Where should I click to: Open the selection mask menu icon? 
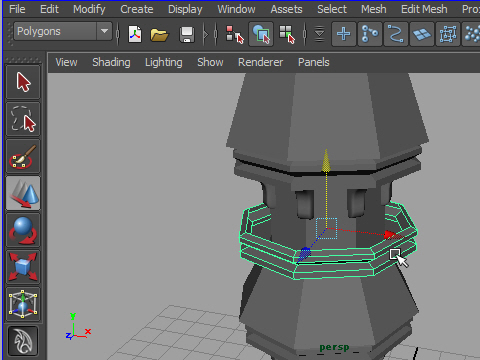pos(319,34)
